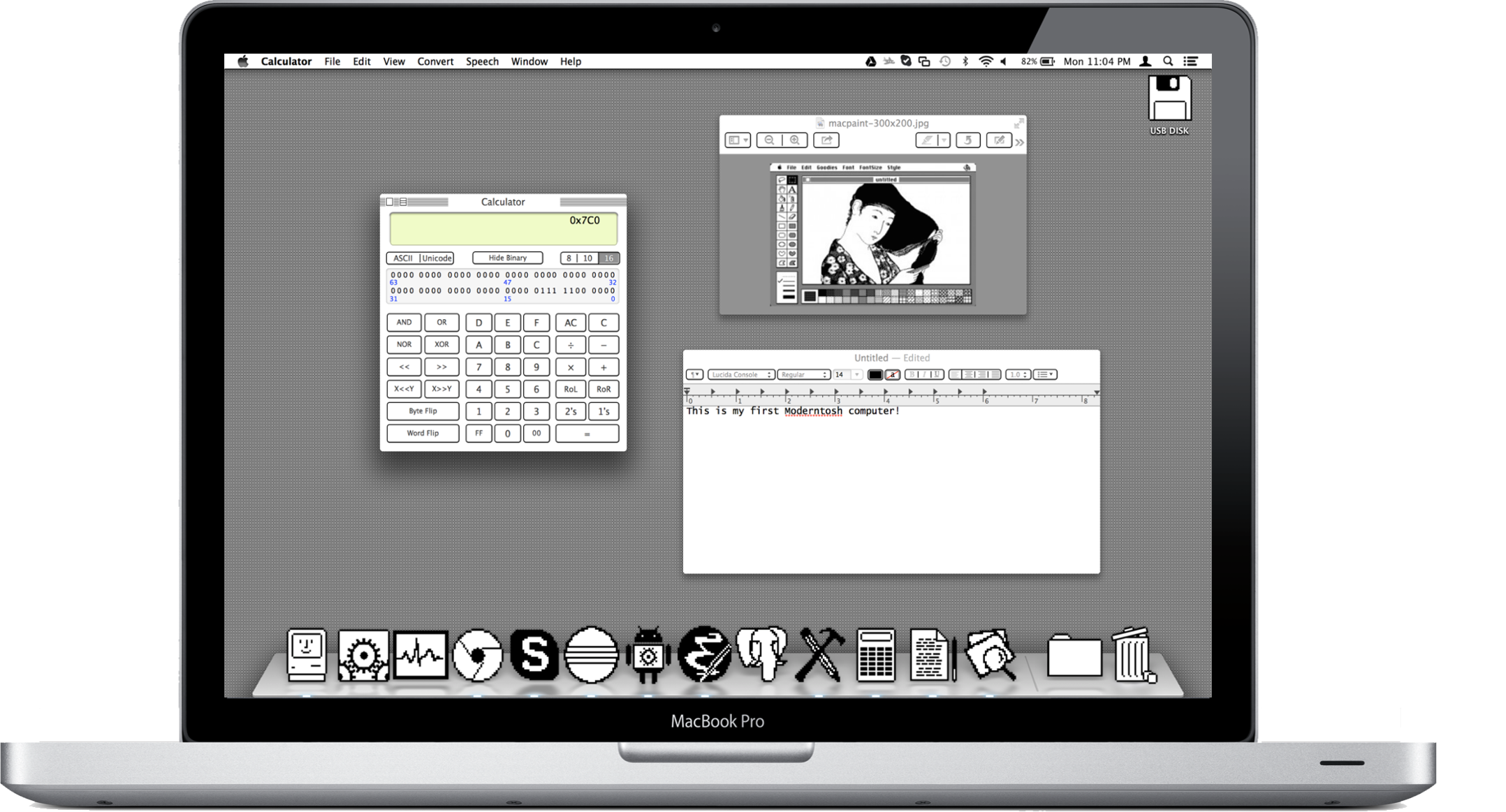Show the Edit toolbar in Preview
The image size is (1506, 812).
[x=999, y=140]
